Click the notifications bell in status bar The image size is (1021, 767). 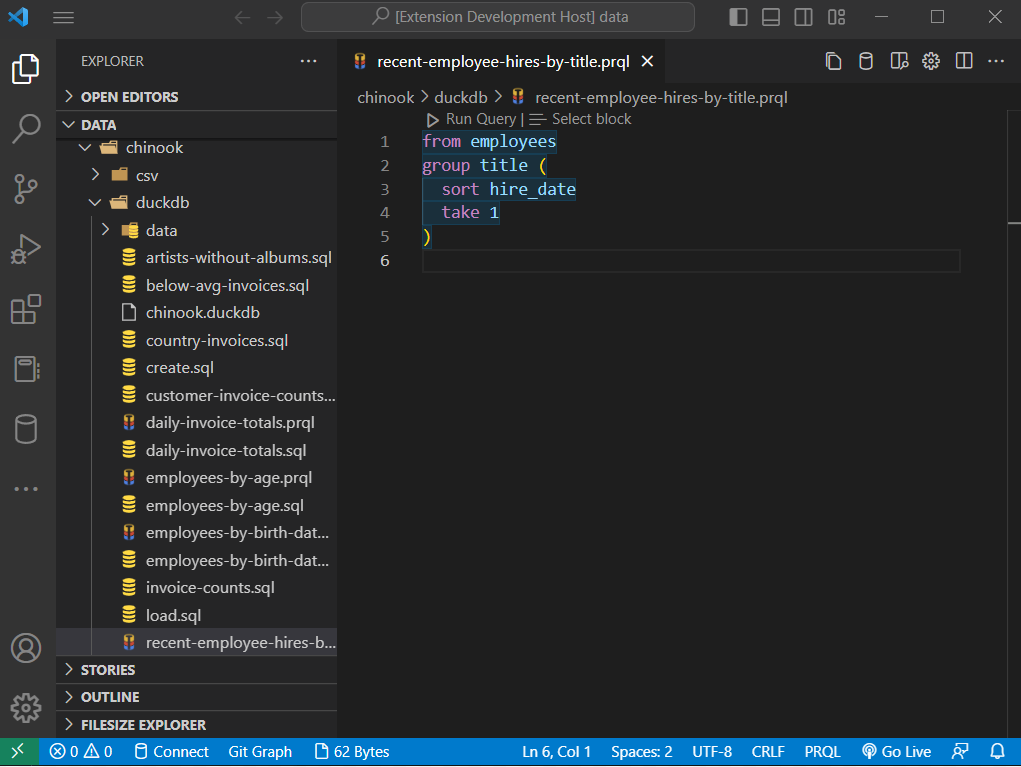click(997, 752)
